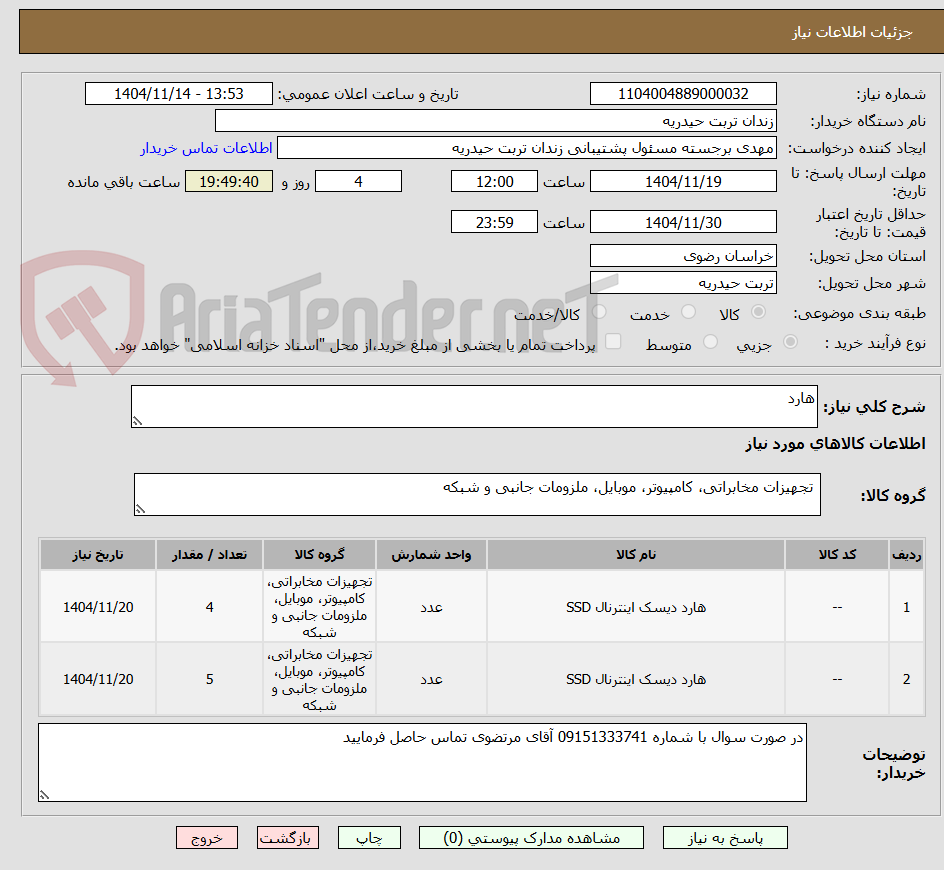This screenshot has height=870, width=944.
Task: Click quantity 5 in table row 2
Action: (210, 679)
